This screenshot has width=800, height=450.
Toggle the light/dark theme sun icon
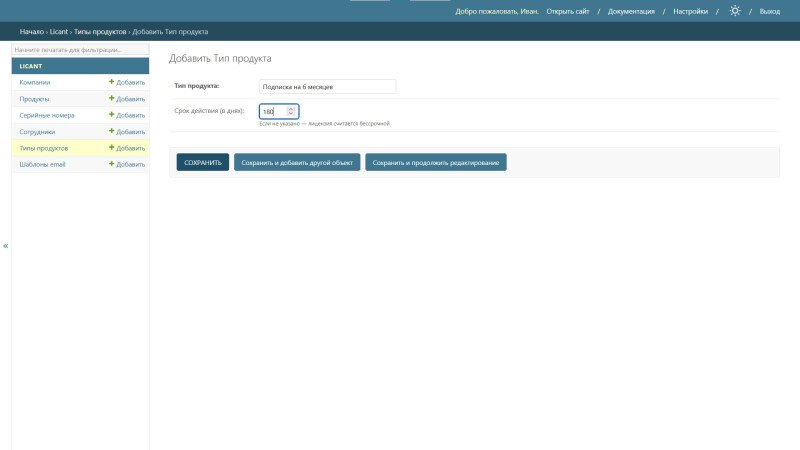[735, 11]
